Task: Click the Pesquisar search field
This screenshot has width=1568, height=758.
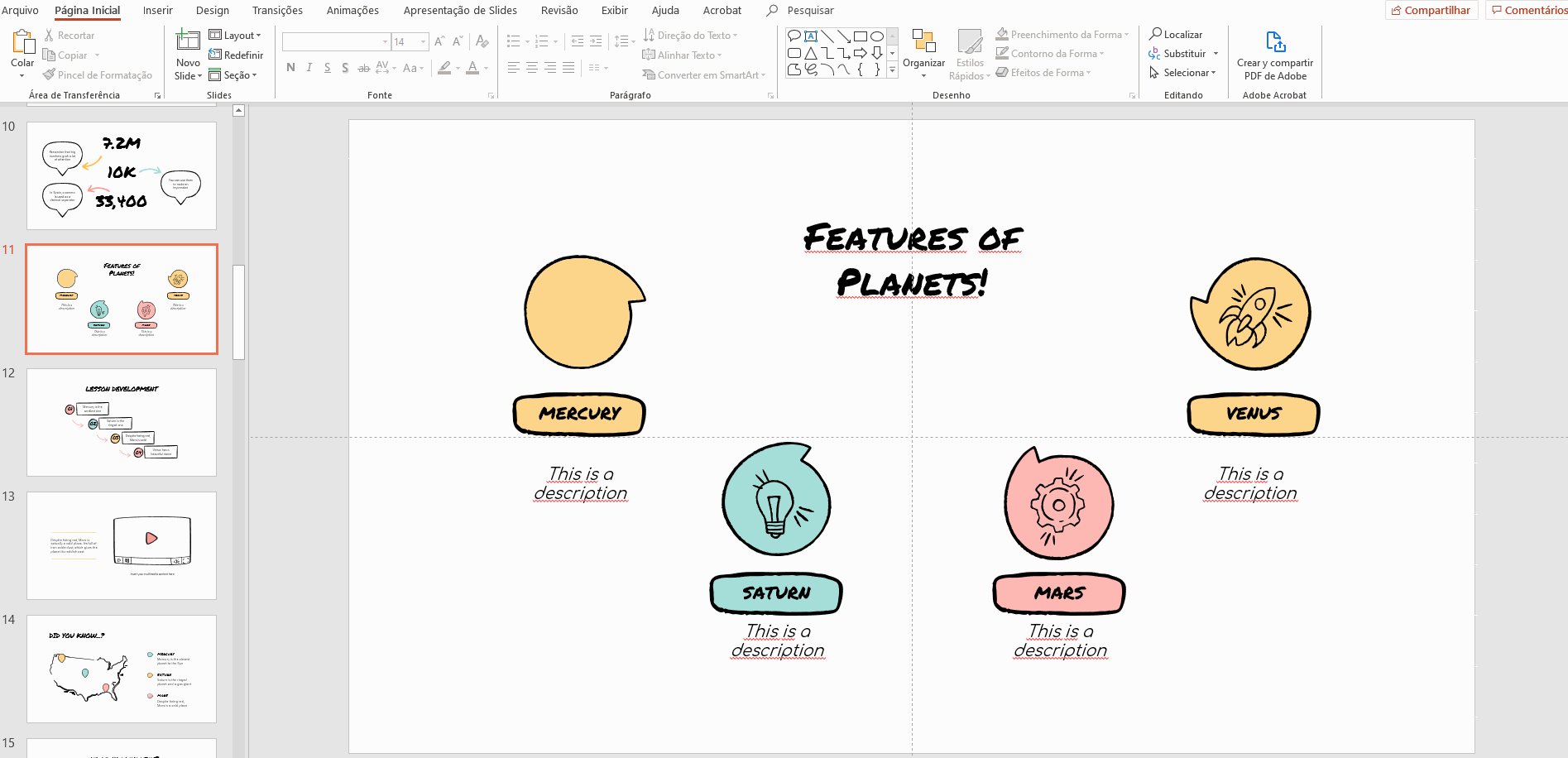Action: (810, 10)
